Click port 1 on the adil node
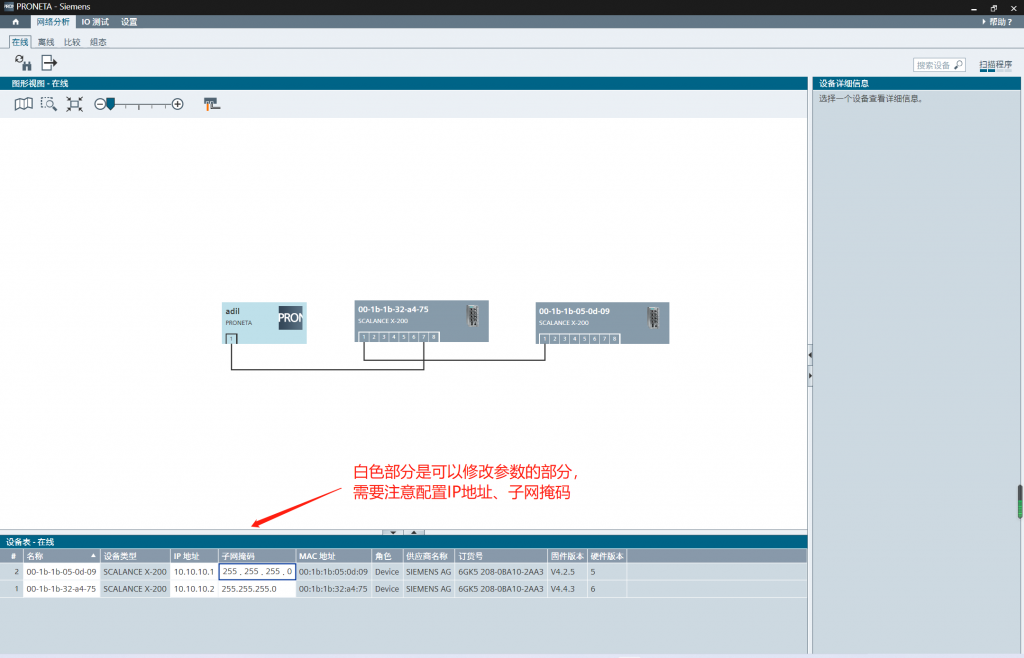 231,339
